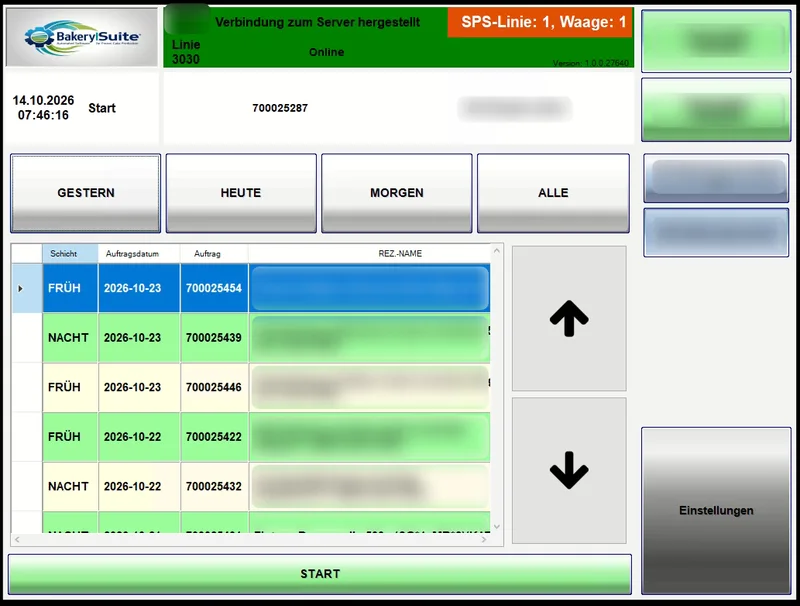Click the horizontal scrollbar left arrow
The image size is (800, 606).
tap(17, 539)
